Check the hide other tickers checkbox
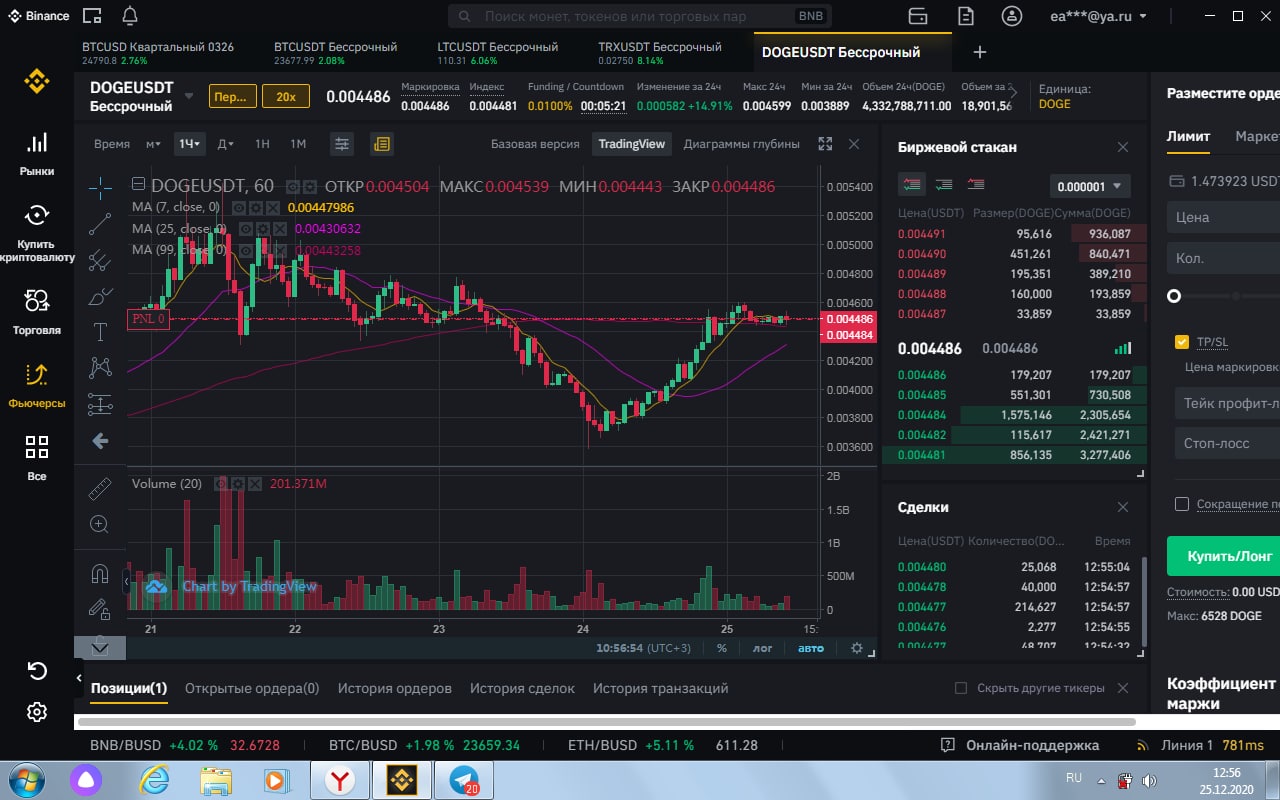1280x800 pixels. [x=961, y=688]
